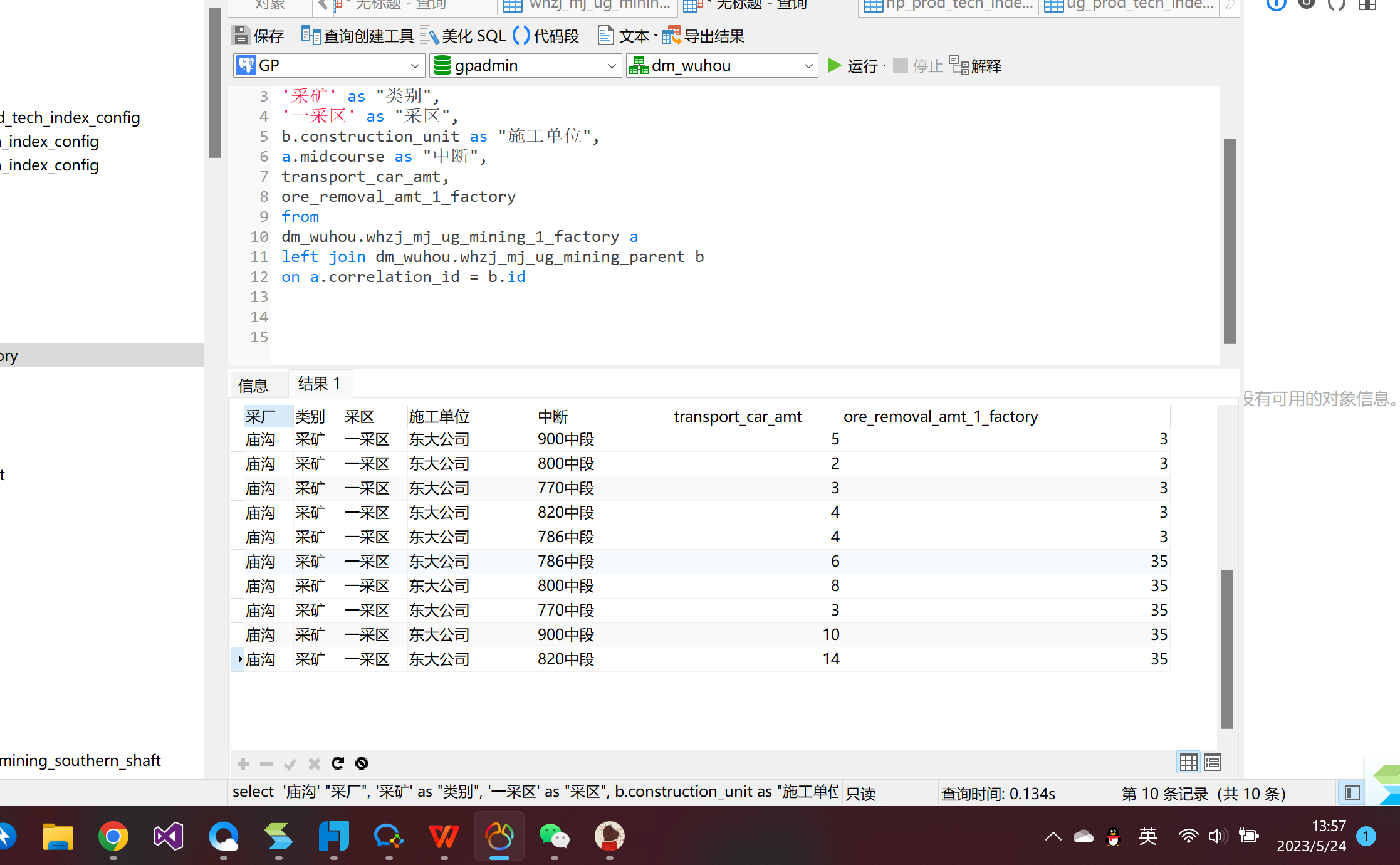
Task: Select the transport_car_amt cell with value 10
Action: (756, 634)
